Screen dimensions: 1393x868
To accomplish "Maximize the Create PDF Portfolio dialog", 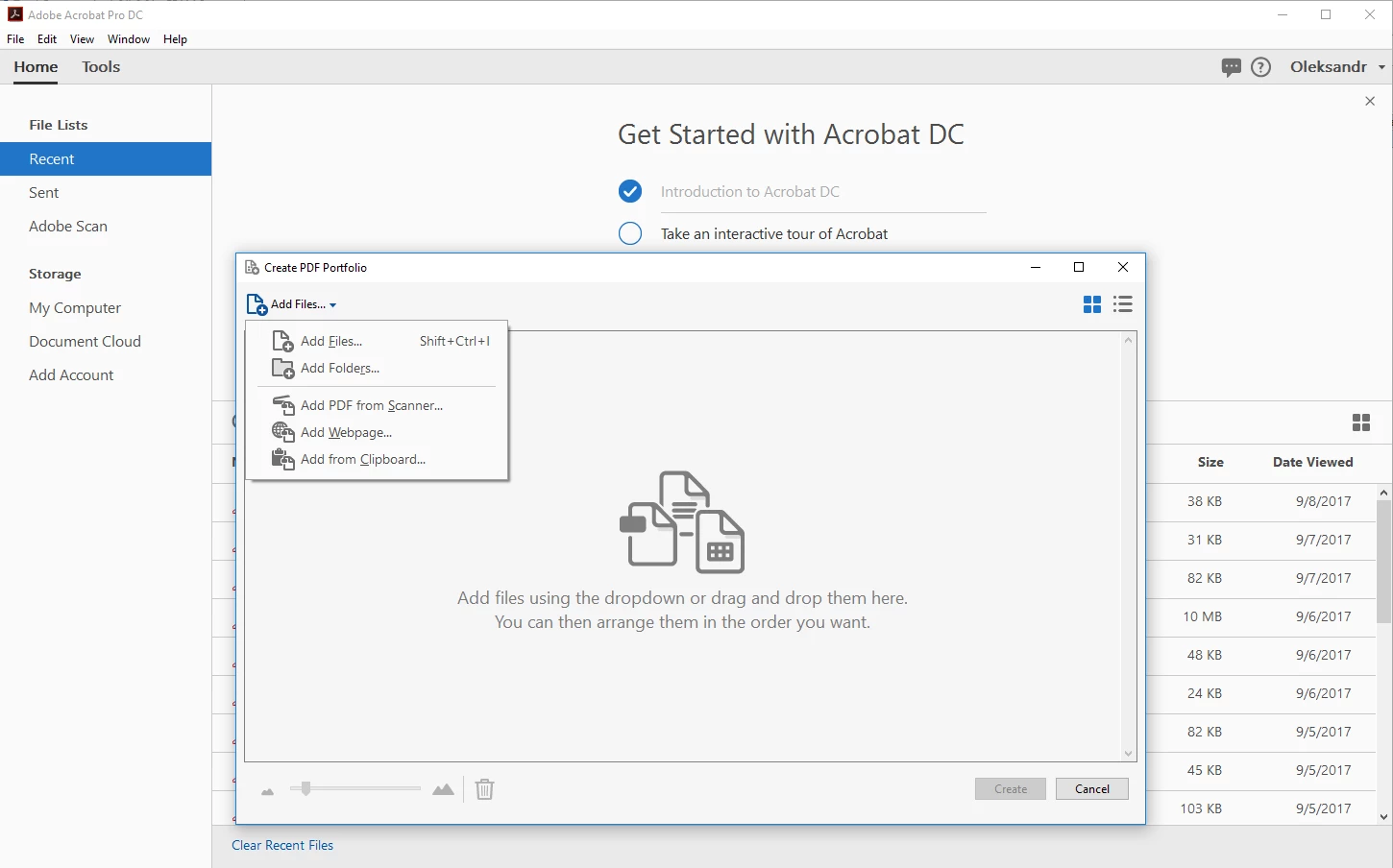I will click(1079, 267).
